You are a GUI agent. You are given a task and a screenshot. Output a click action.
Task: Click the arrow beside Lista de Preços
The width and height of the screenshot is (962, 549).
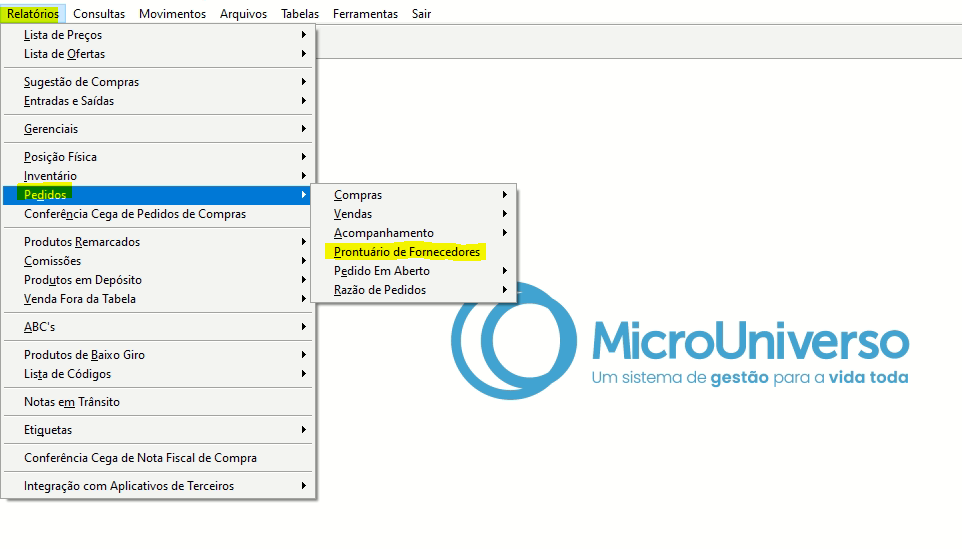303,35
